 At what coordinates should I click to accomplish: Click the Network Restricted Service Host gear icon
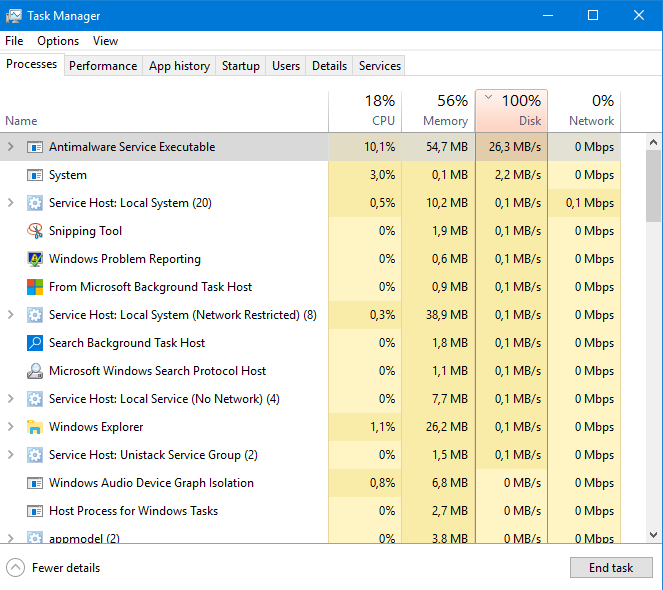point(35,315)
